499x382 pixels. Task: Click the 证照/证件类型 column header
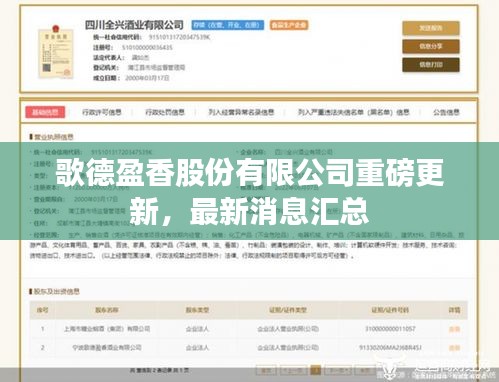point(288,310)
